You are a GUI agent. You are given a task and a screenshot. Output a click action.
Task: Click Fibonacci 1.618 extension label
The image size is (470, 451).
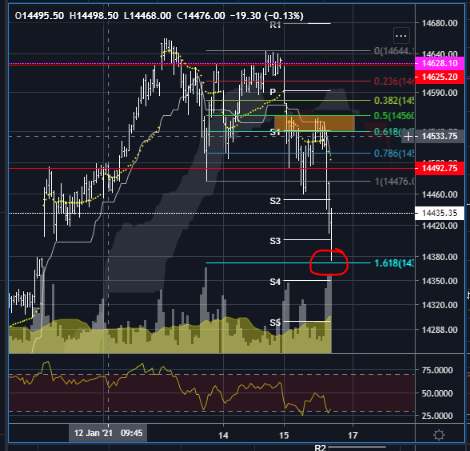click(x=394, y=263)
